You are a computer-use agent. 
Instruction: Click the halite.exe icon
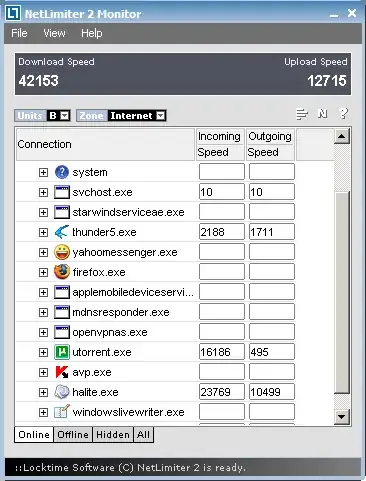coord(62,392)
